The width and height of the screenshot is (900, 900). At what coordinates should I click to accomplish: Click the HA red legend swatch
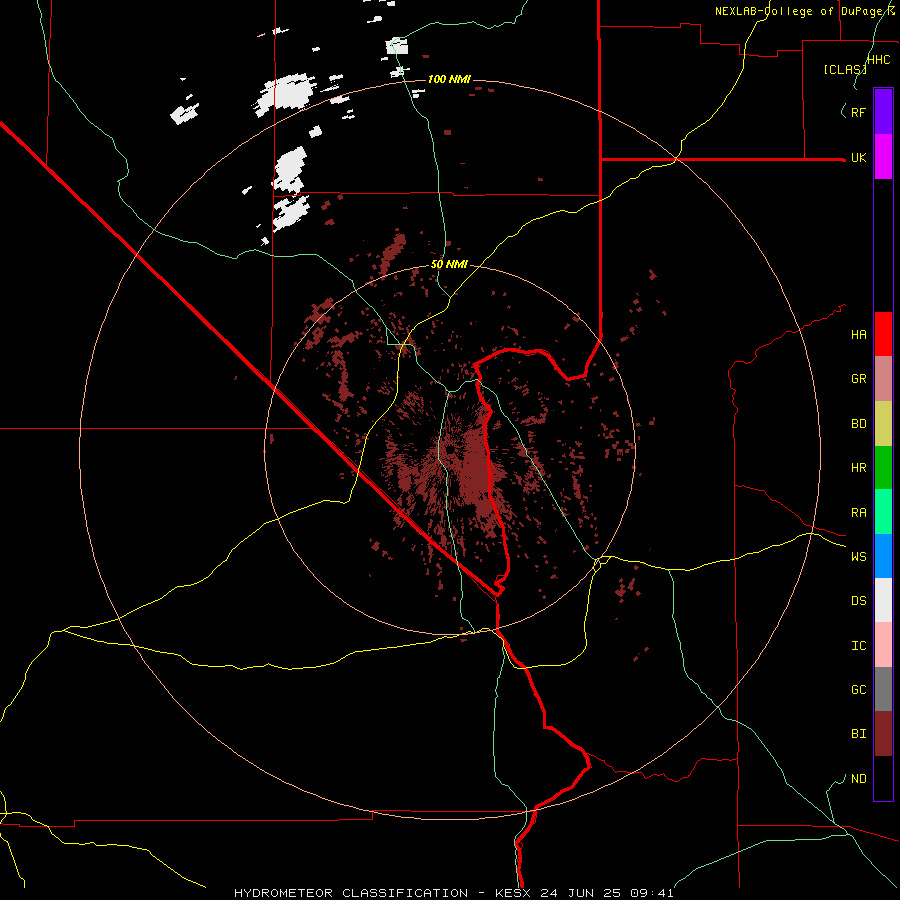(883, 334)
